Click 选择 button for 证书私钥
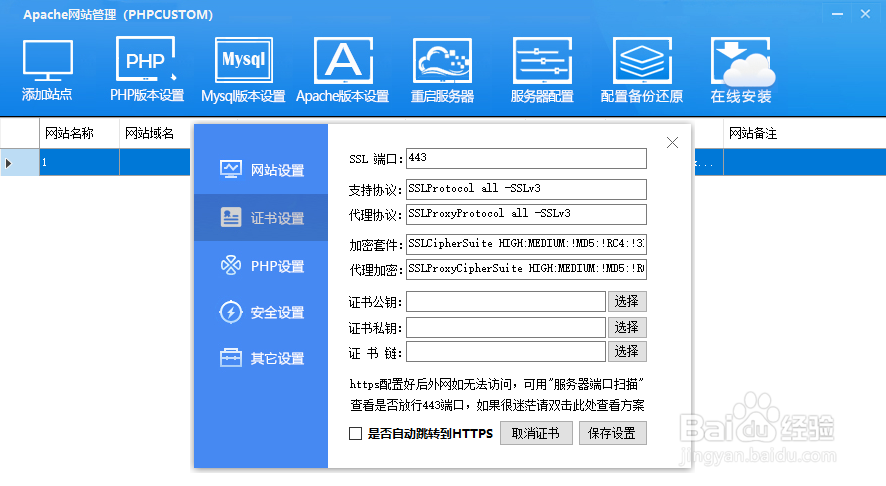This screenshot has height=486, width=886. point(627,327)
